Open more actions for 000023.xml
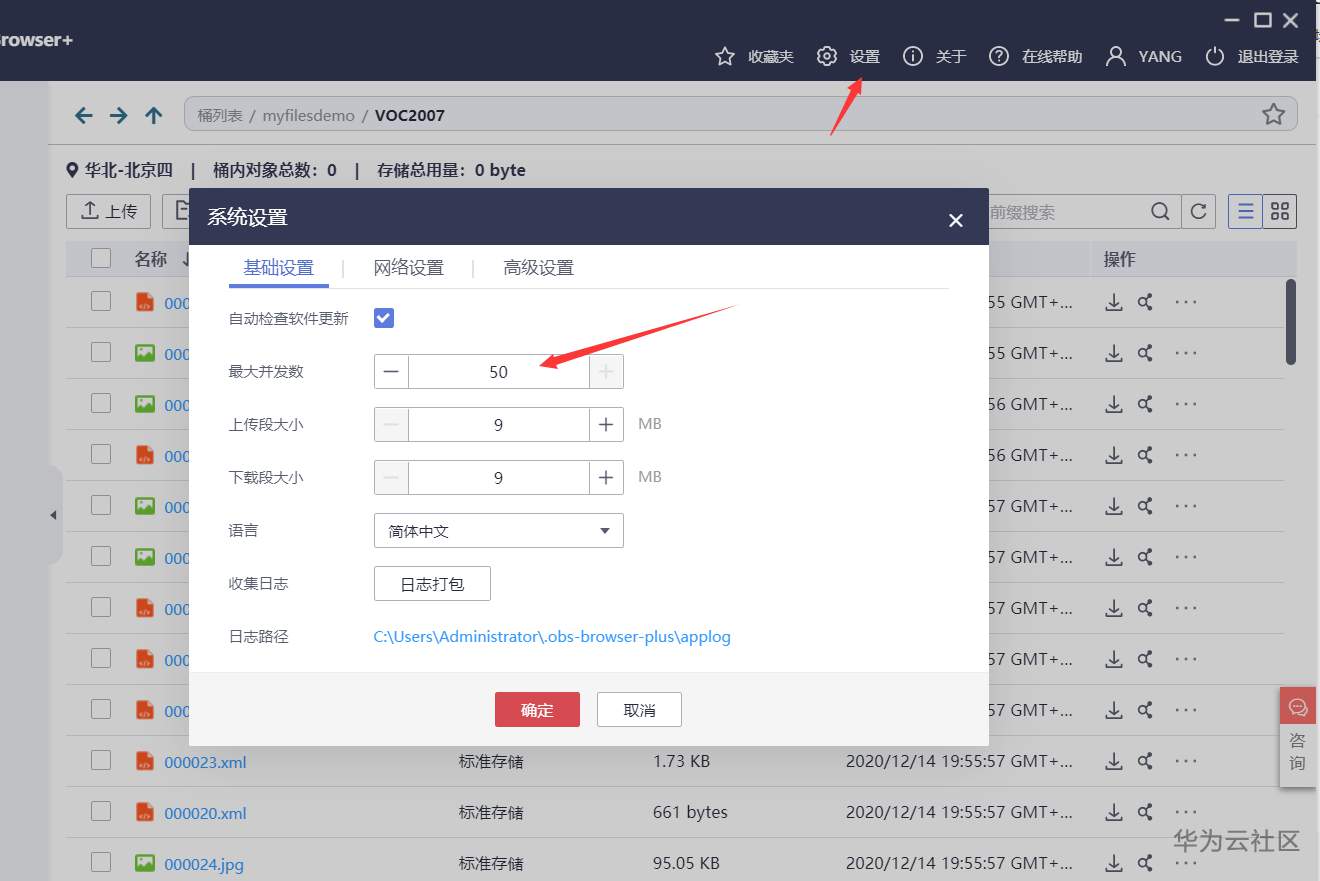The width and height of the screenshot is (1320, 881). [x=1186, y=761]
